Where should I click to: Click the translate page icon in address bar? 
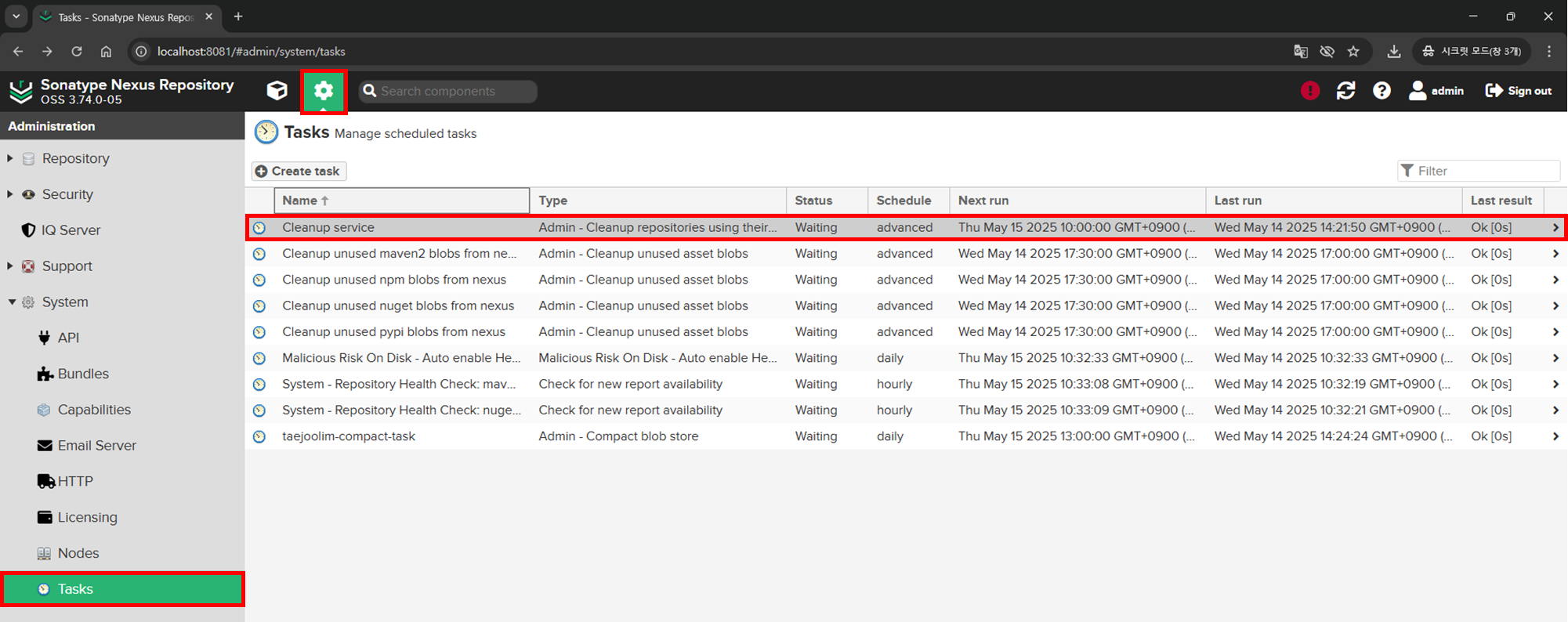click(x=1301, y=52)
